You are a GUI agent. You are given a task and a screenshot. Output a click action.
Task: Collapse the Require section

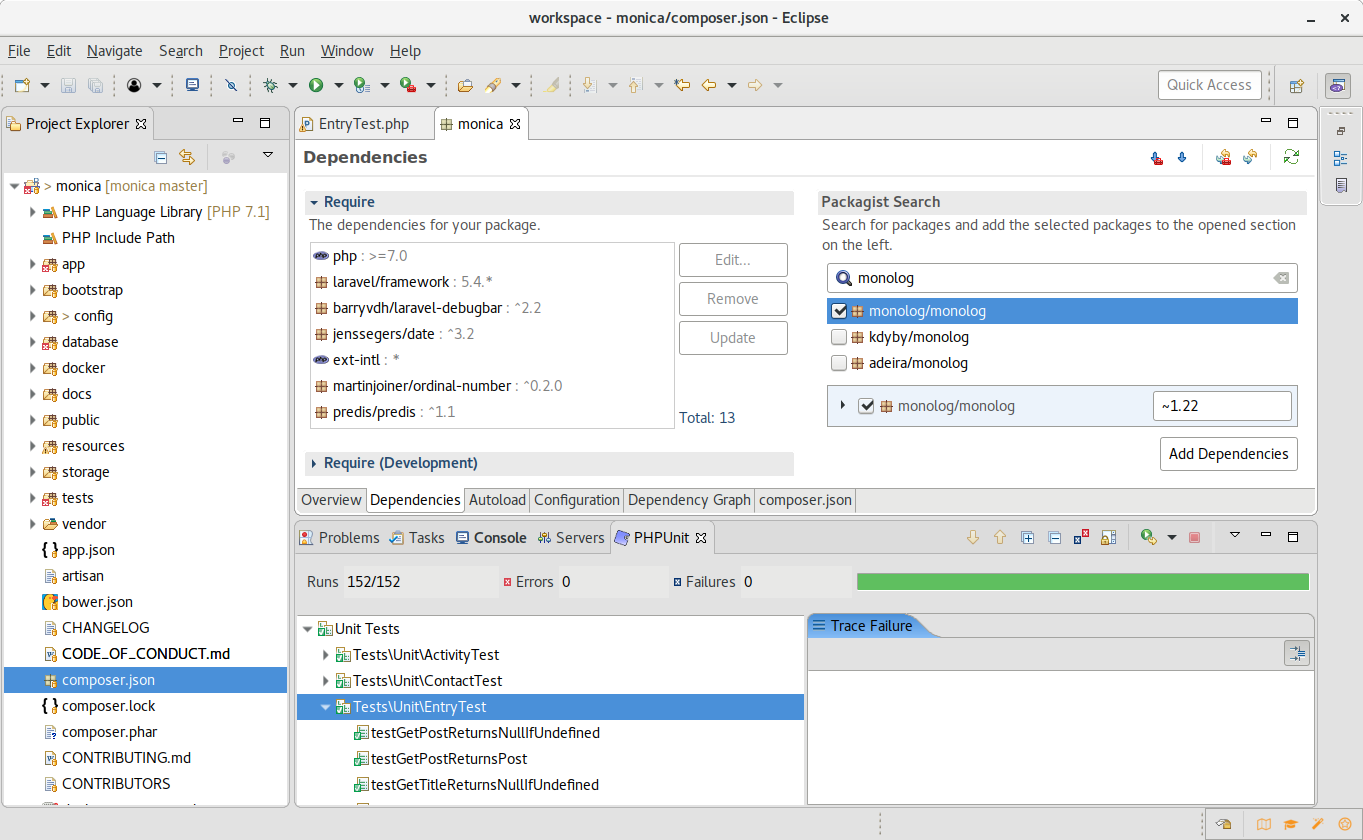click(314, 202)
